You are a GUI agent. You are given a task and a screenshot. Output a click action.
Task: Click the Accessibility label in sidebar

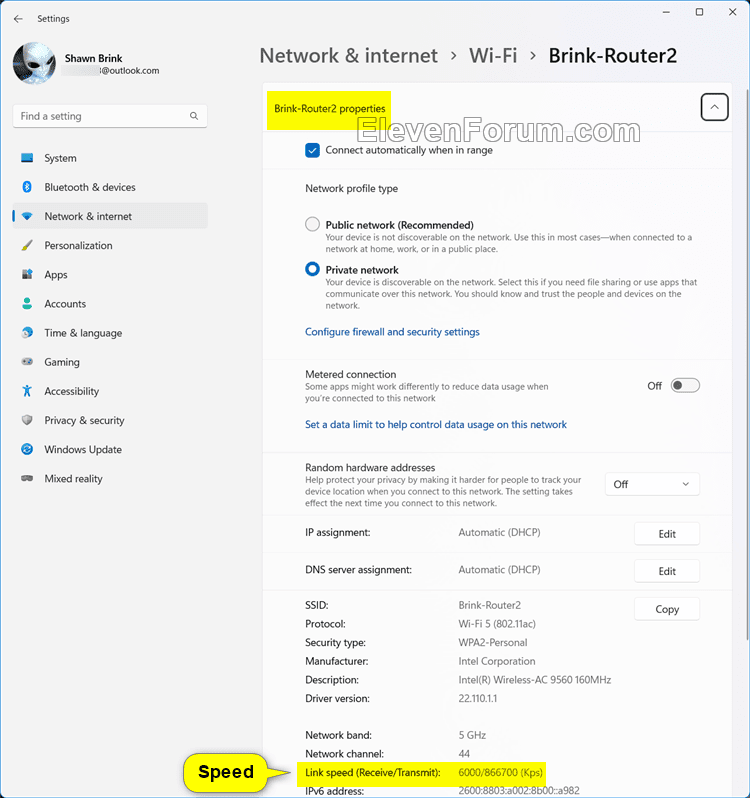[71, 391]
